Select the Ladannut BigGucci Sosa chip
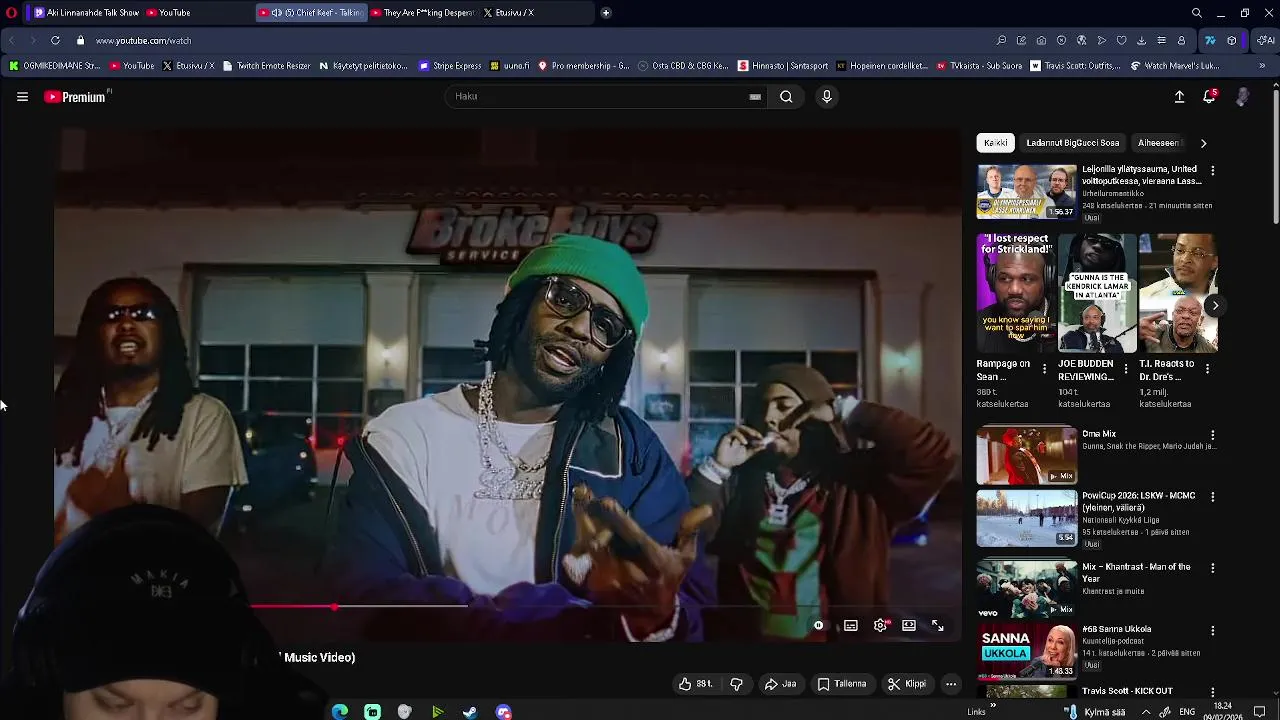 tap(1072, 143)
